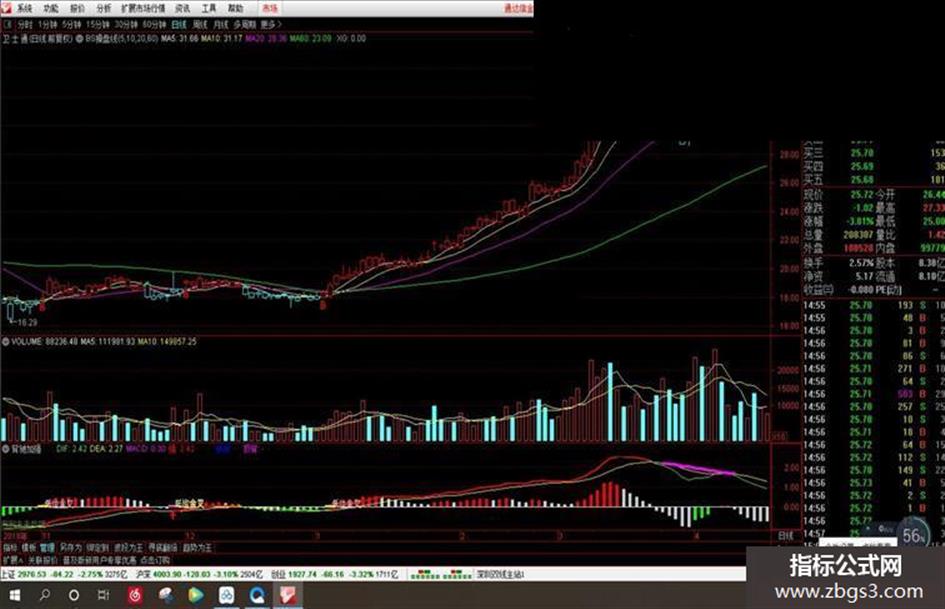Open the blue Q browser taskbar icon
This screenshot has height=609, width=945.
[257, 595]
